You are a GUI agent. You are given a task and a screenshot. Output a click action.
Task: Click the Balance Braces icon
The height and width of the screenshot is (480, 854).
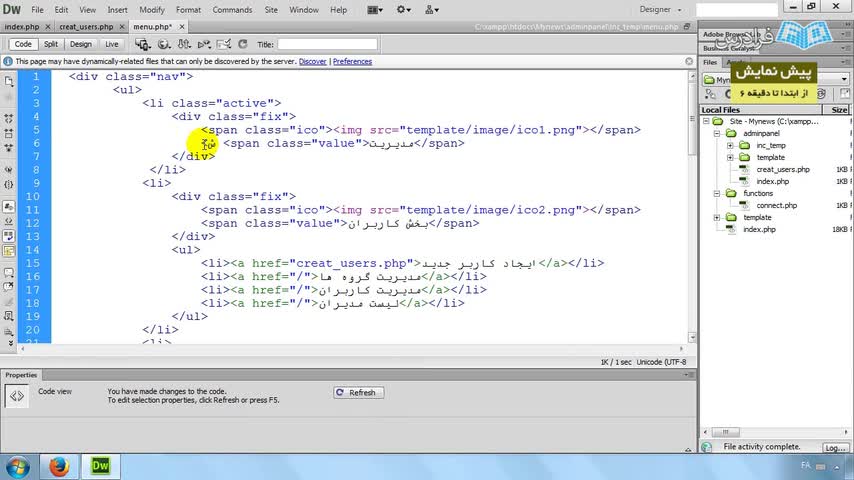pyautogui.click(x=9, y=184)
